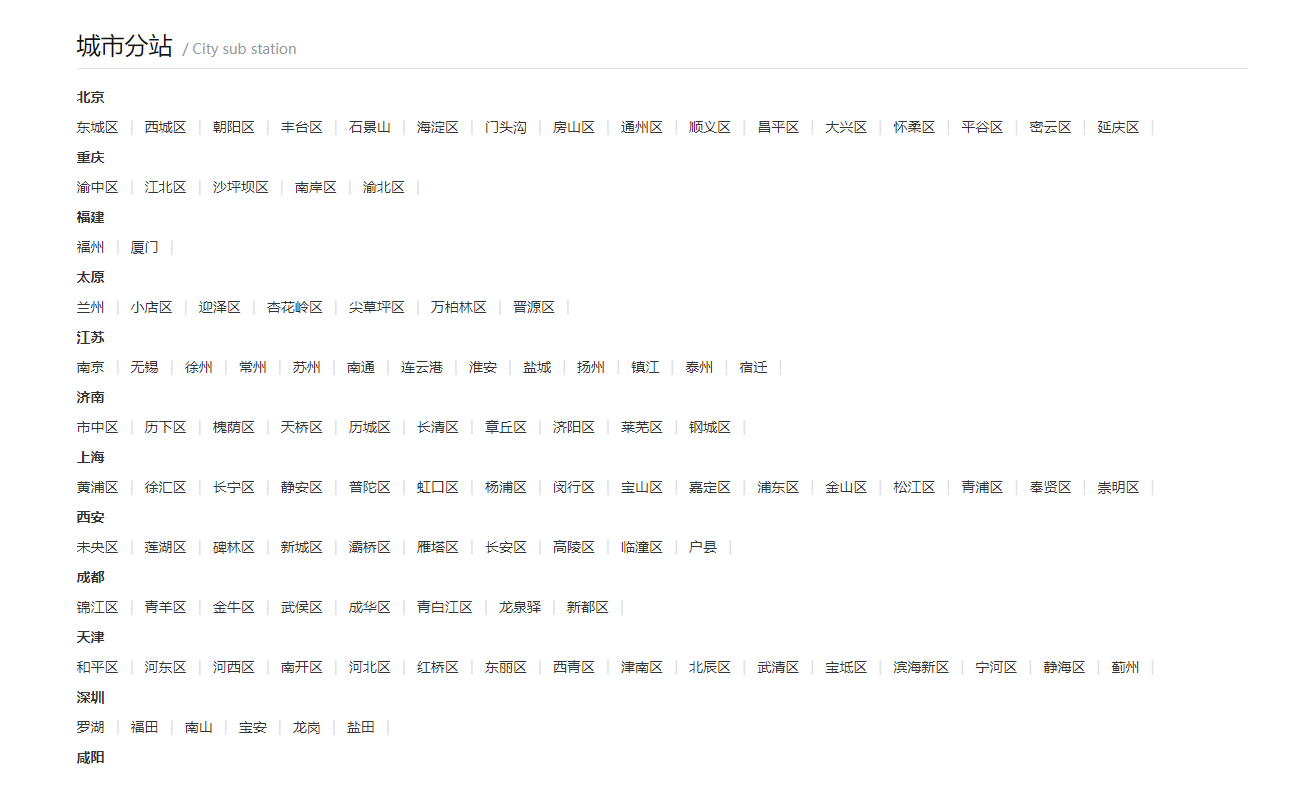Go to 浦东区 sub station
Viewport: 1302px width, 788px height.
(x=777, y=487)
